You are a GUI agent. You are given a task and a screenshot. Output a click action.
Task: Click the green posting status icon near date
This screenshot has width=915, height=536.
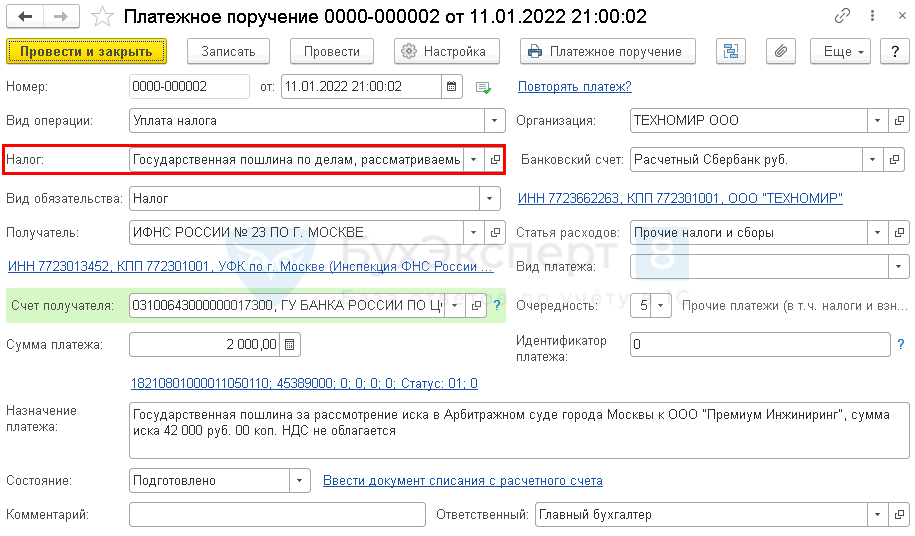click(484, 88)
